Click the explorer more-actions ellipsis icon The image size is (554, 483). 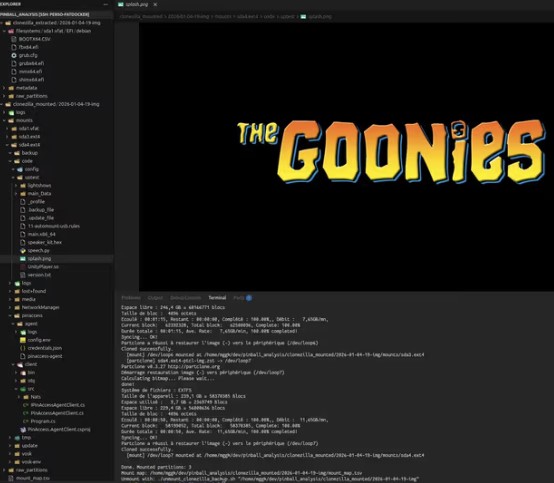tap(106, 4)
